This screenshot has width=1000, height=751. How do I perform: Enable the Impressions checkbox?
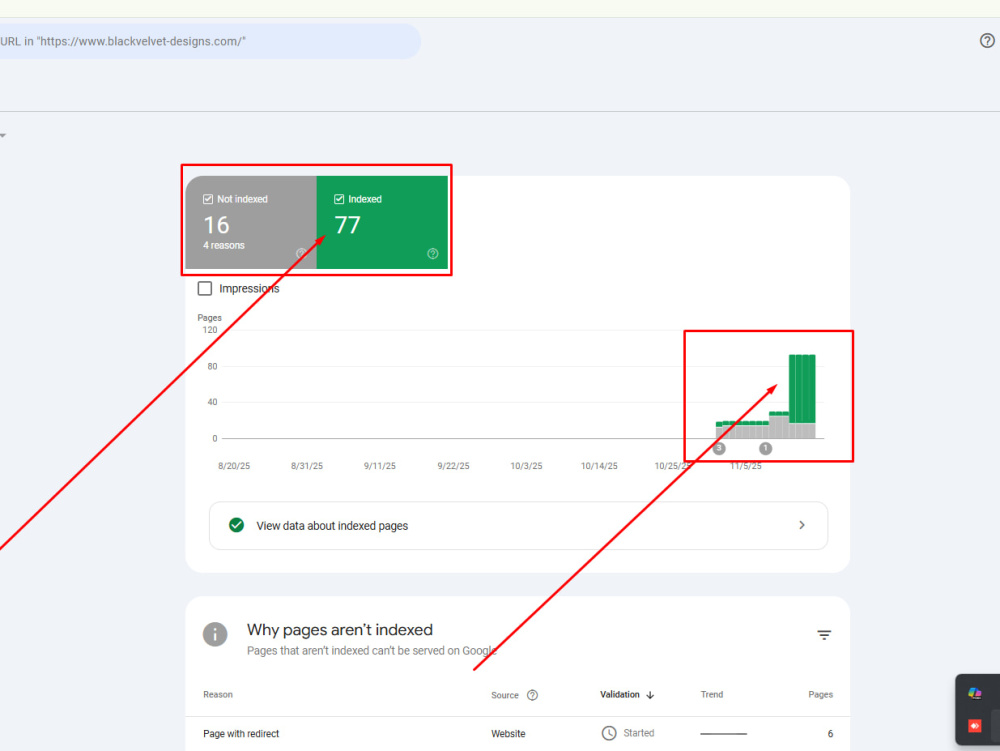(x=205, y=288)
